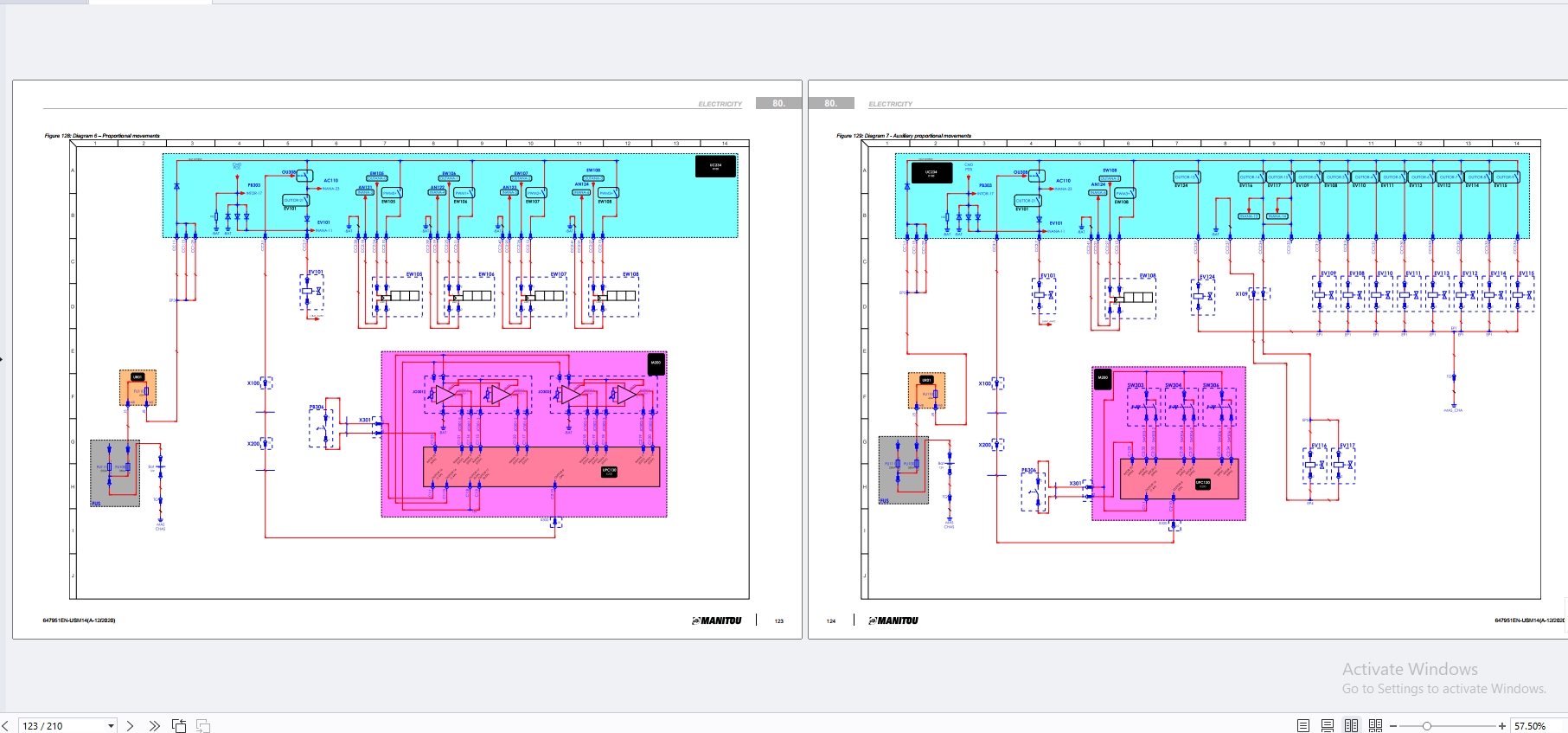Screen dimensions: 1568x733
Task: Open the page number dropdown arrow
Action: coord(111,725)
